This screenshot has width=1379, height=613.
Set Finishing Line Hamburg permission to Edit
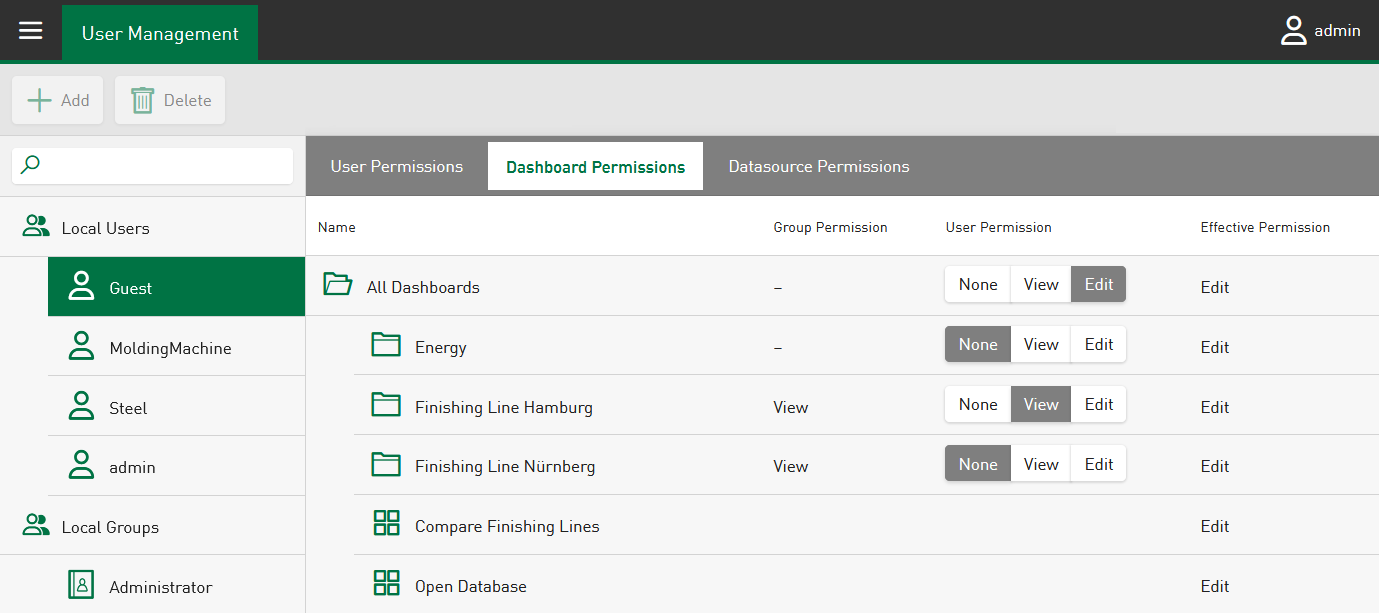(1098, 405)
